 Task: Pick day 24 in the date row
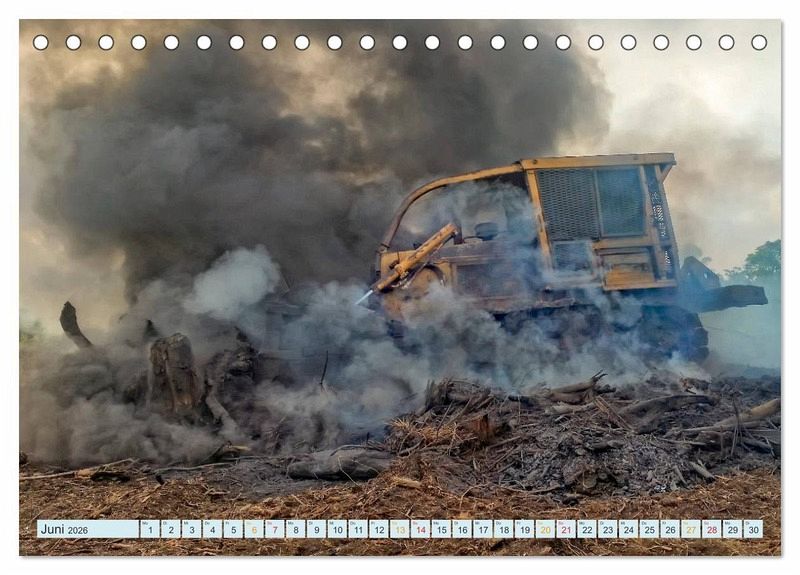[628, 529]
